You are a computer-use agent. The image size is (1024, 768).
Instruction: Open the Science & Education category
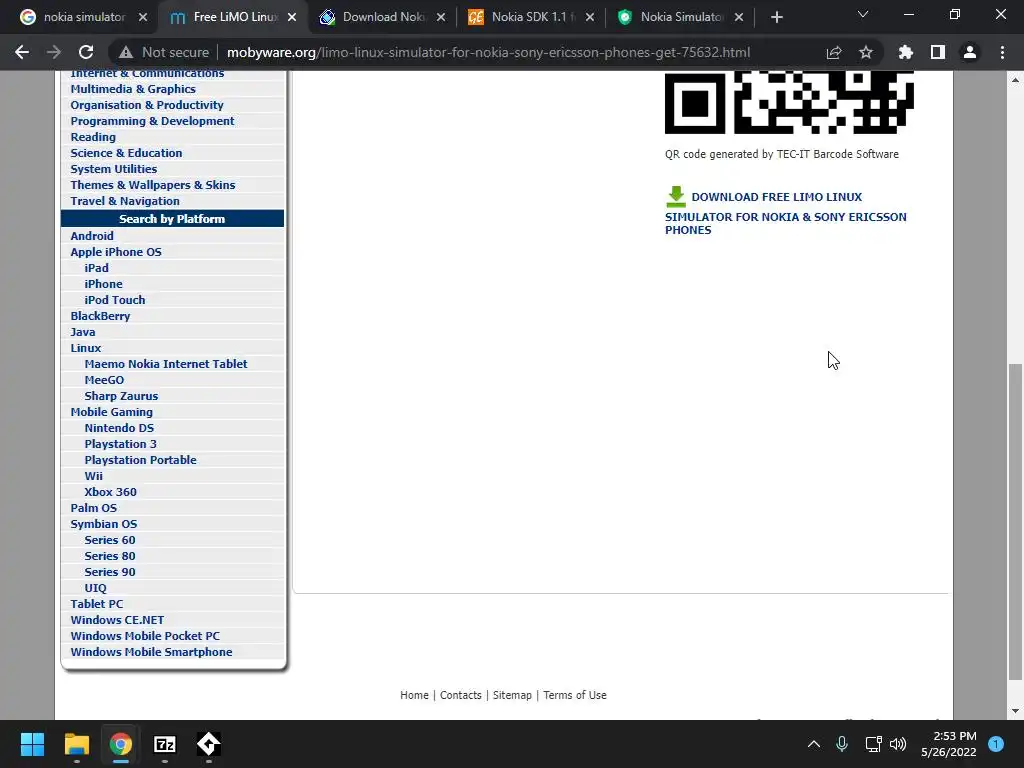[127, 153]
